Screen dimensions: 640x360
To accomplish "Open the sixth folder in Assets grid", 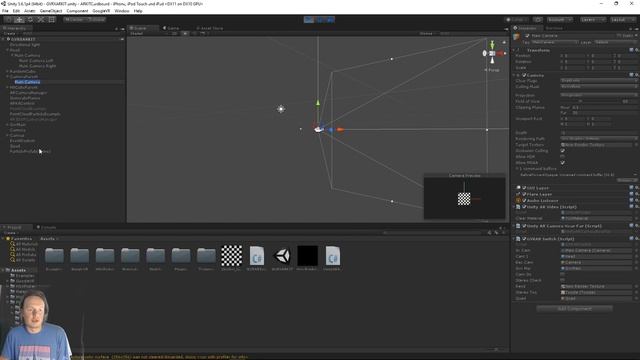I will 181,256.
